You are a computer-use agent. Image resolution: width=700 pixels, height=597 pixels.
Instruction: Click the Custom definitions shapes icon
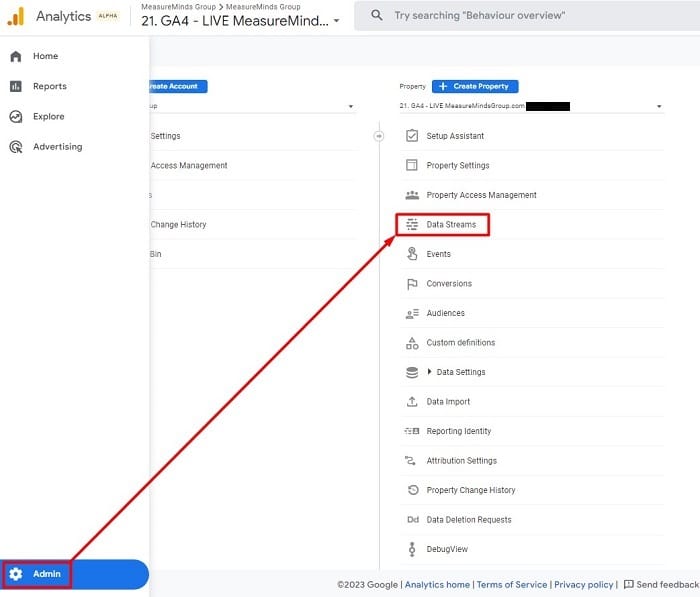[412, 343]
